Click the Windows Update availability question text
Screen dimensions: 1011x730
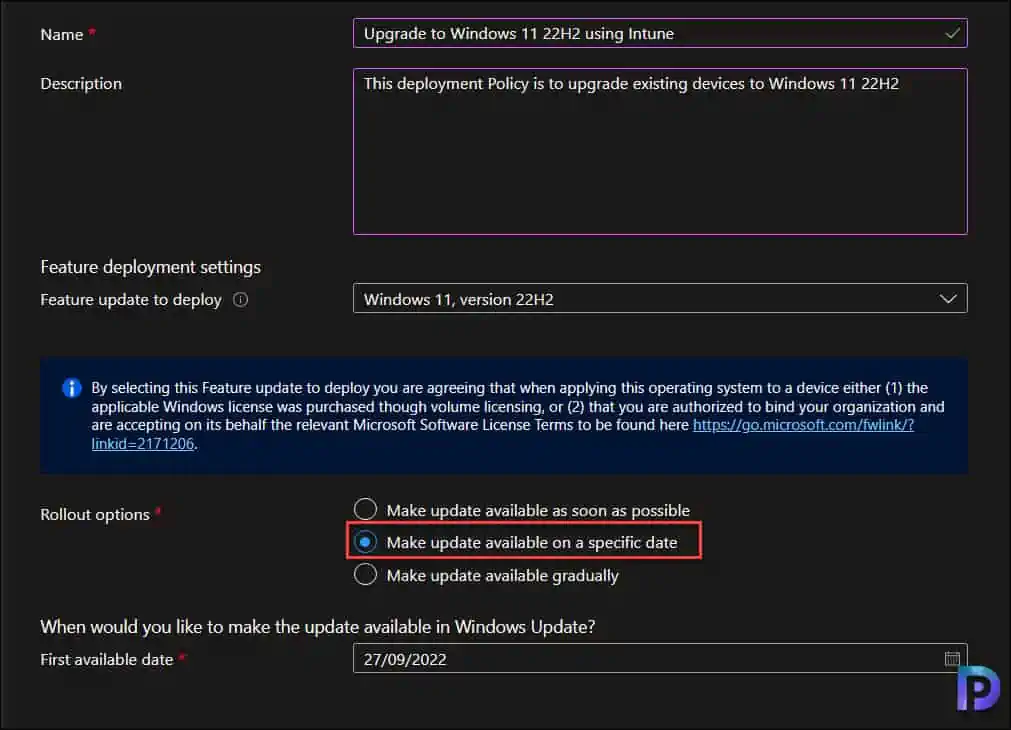pyautogui.click(x=318, y=627)
